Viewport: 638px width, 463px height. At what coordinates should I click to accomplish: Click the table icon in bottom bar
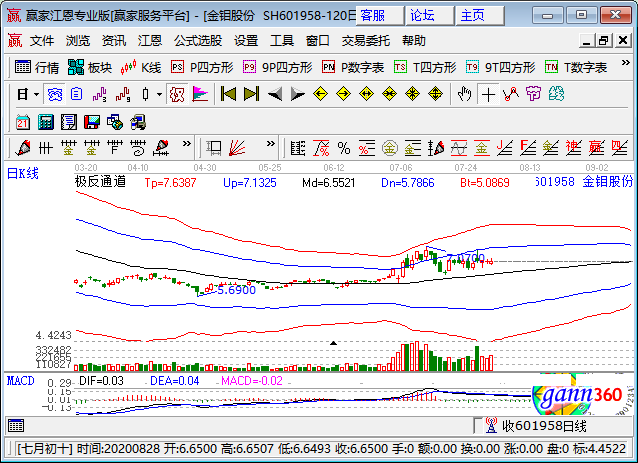point(16,426)
